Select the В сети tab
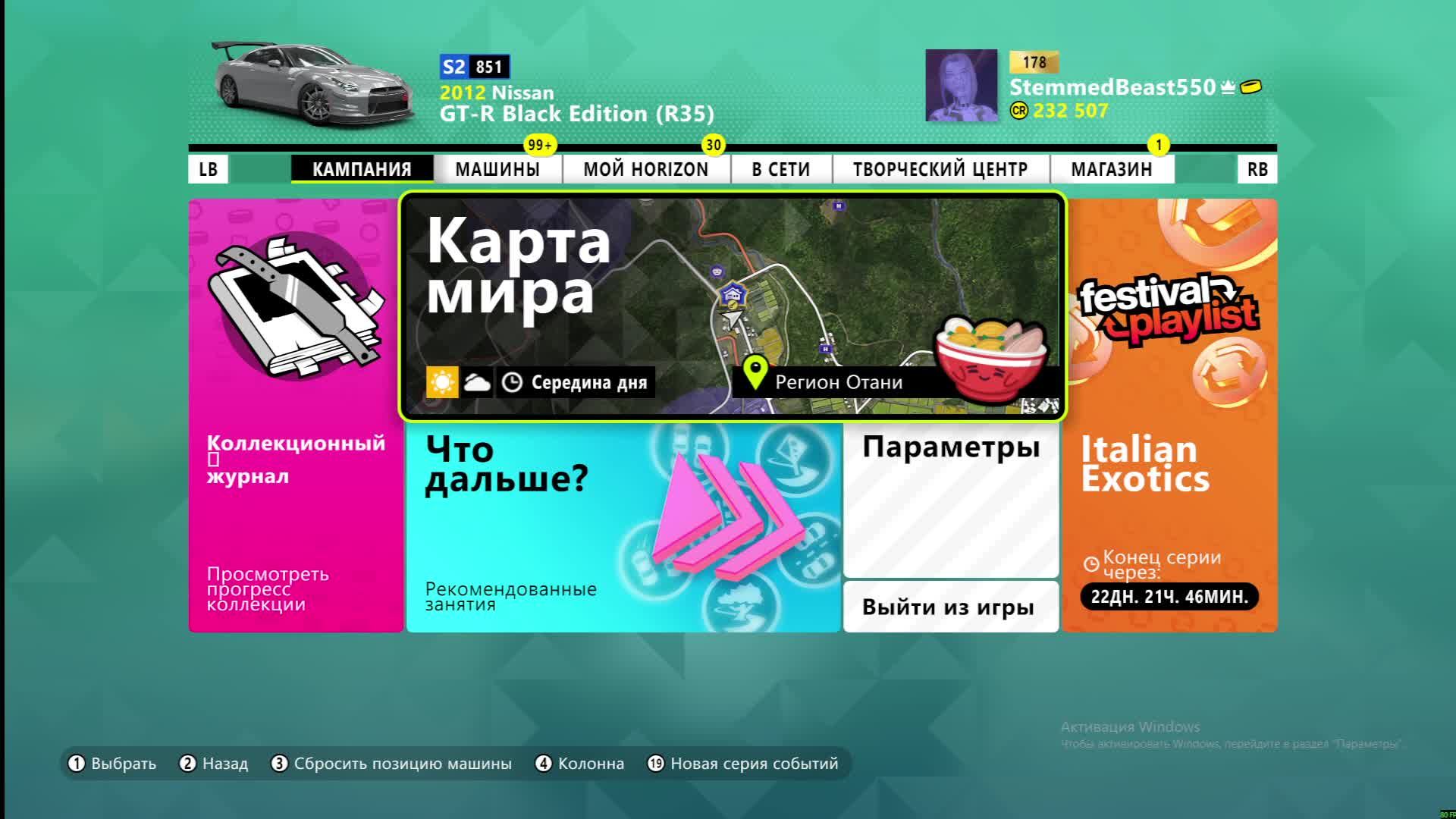 click(x=781, y=169)
